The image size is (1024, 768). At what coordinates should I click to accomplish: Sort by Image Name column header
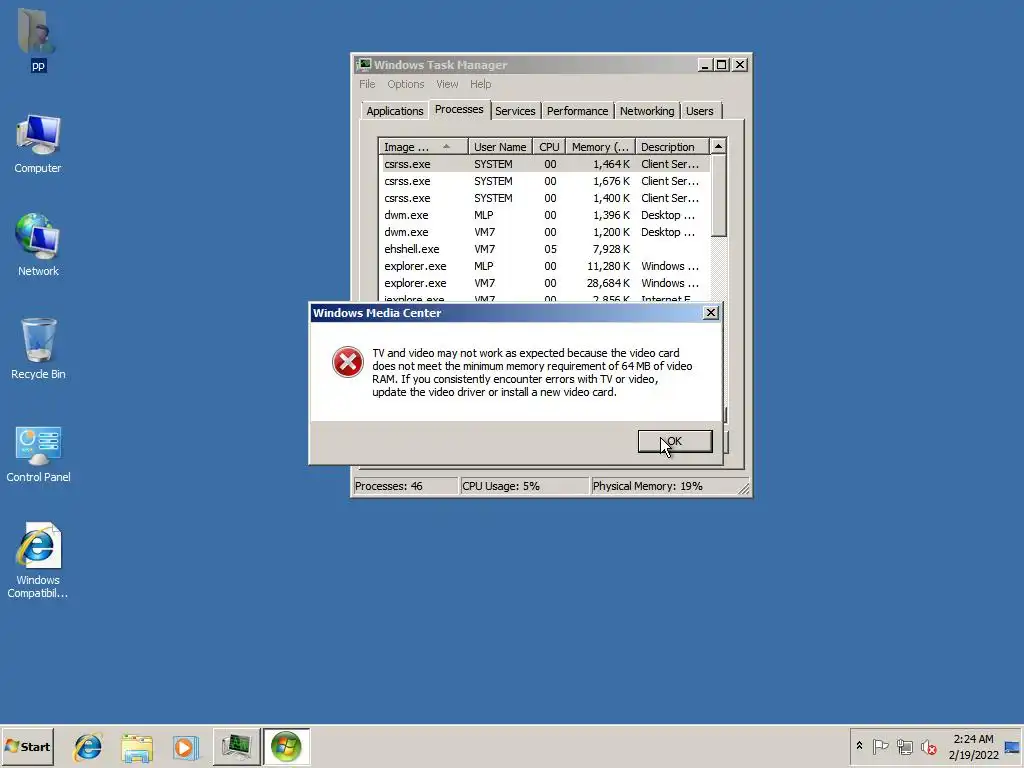423,147
